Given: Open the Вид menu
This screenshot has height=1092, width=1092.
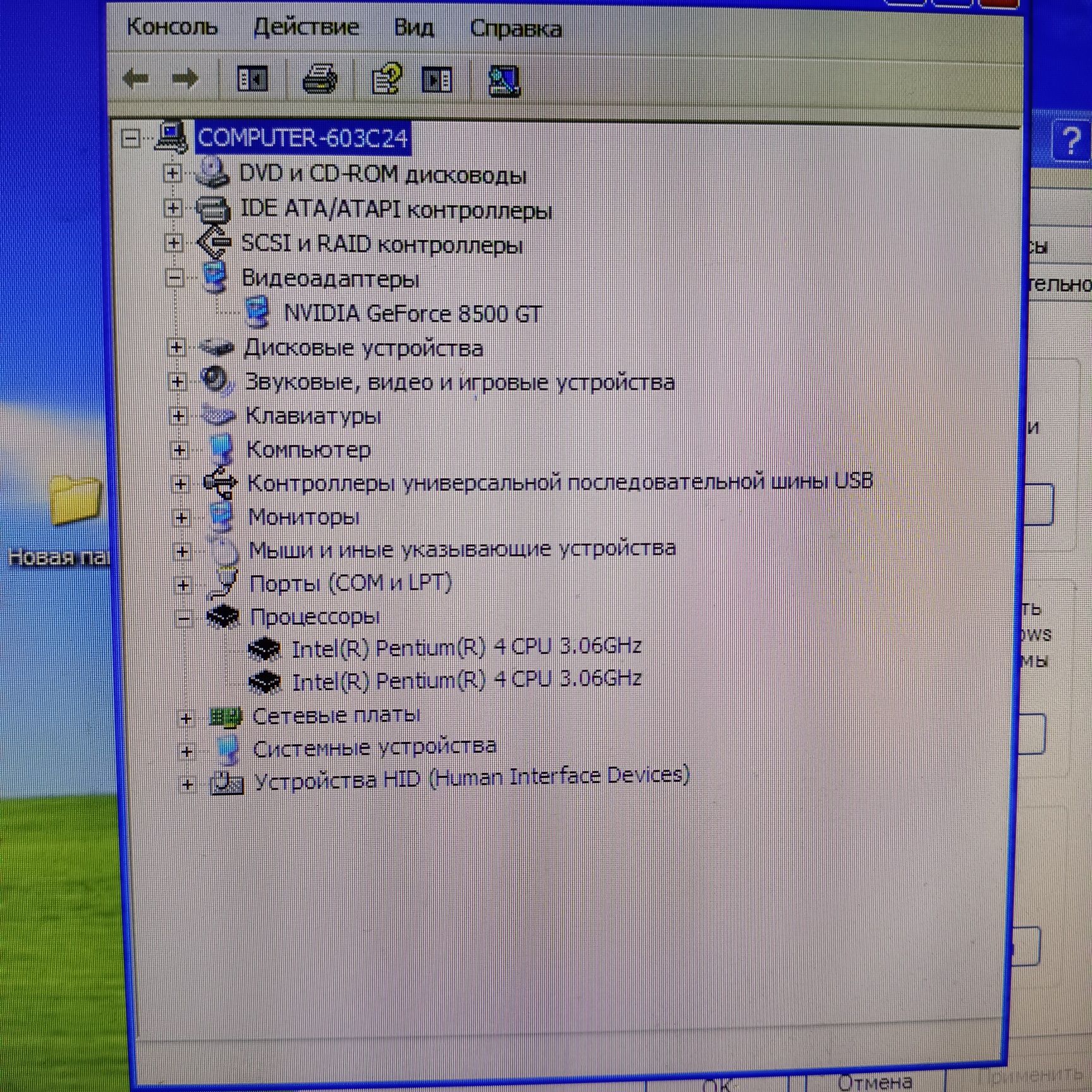Looking at the screenshot, I should click(x=414, y=28).
